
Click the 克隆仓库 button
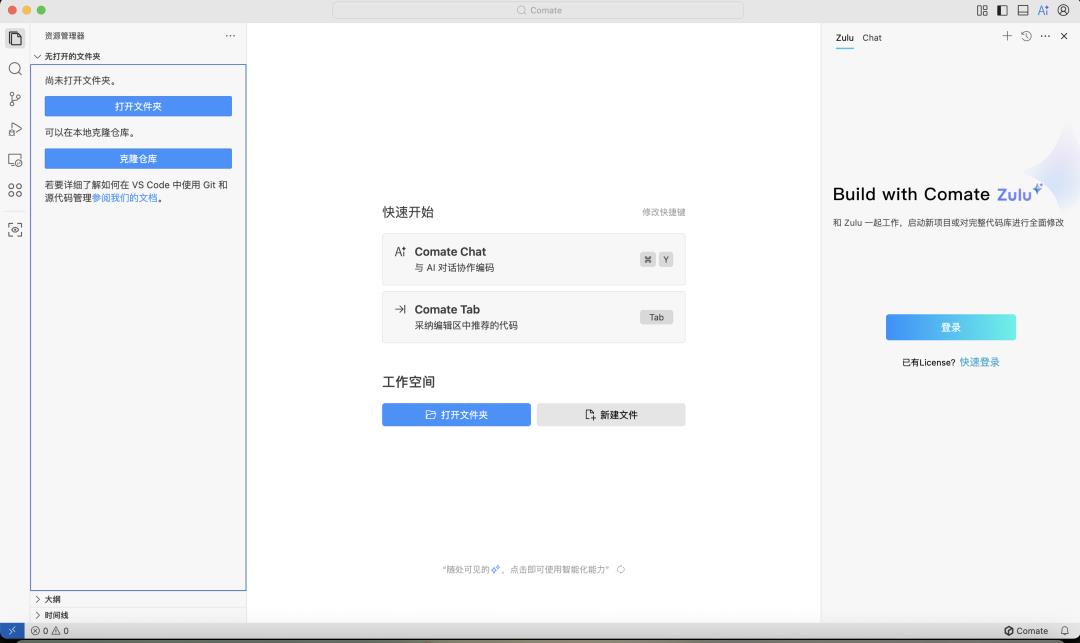(138, 158)
